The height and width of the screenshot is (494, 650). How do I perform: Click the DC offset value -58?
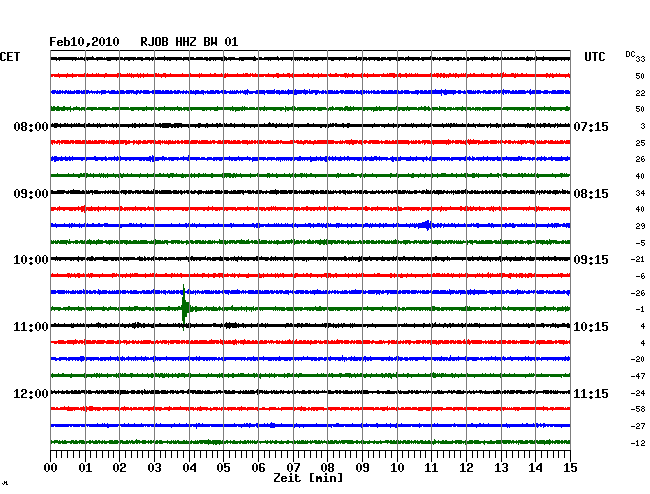pyautogui.click(x=638, y=409)
